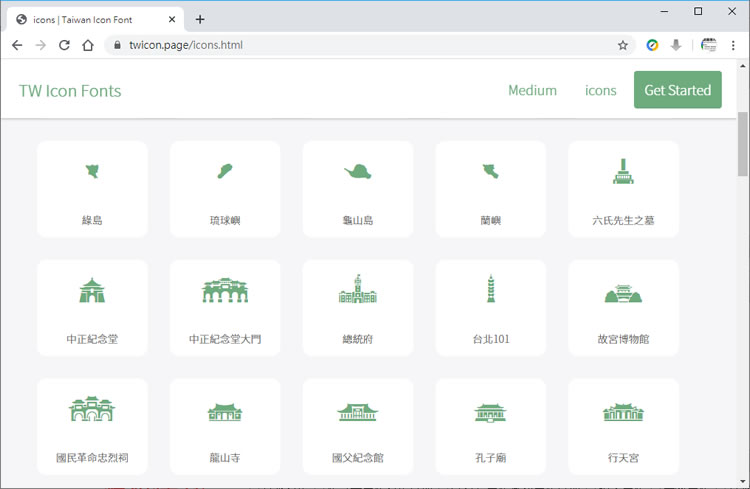Click the 龜山島 turtle island icon
The height and width of the screenshot is (489, 750).
(x=358, y=172)
